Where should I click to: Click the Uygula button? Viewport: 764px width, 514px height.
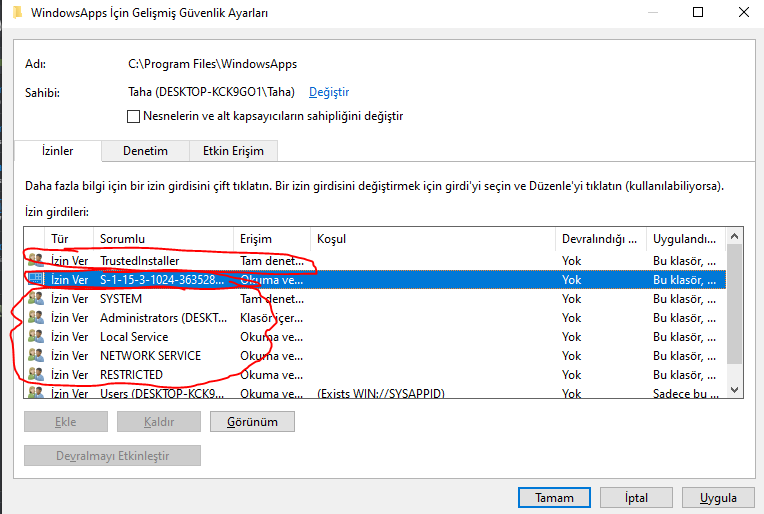click(x=718, y=497)
